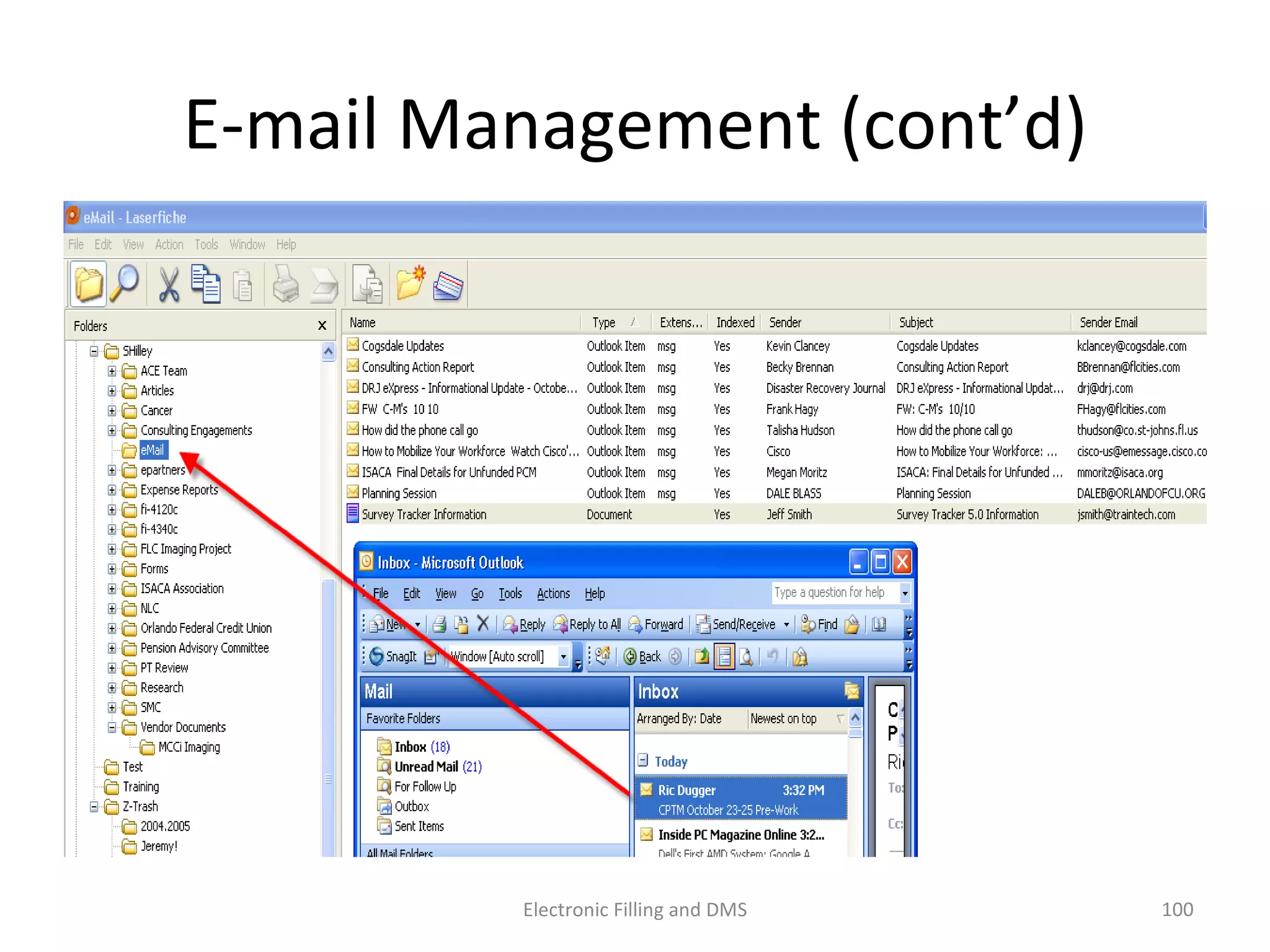The height and width of the screenshot is (952, 1270).
Task: Open the New item dropdown arrow
Action: (417, 625)
